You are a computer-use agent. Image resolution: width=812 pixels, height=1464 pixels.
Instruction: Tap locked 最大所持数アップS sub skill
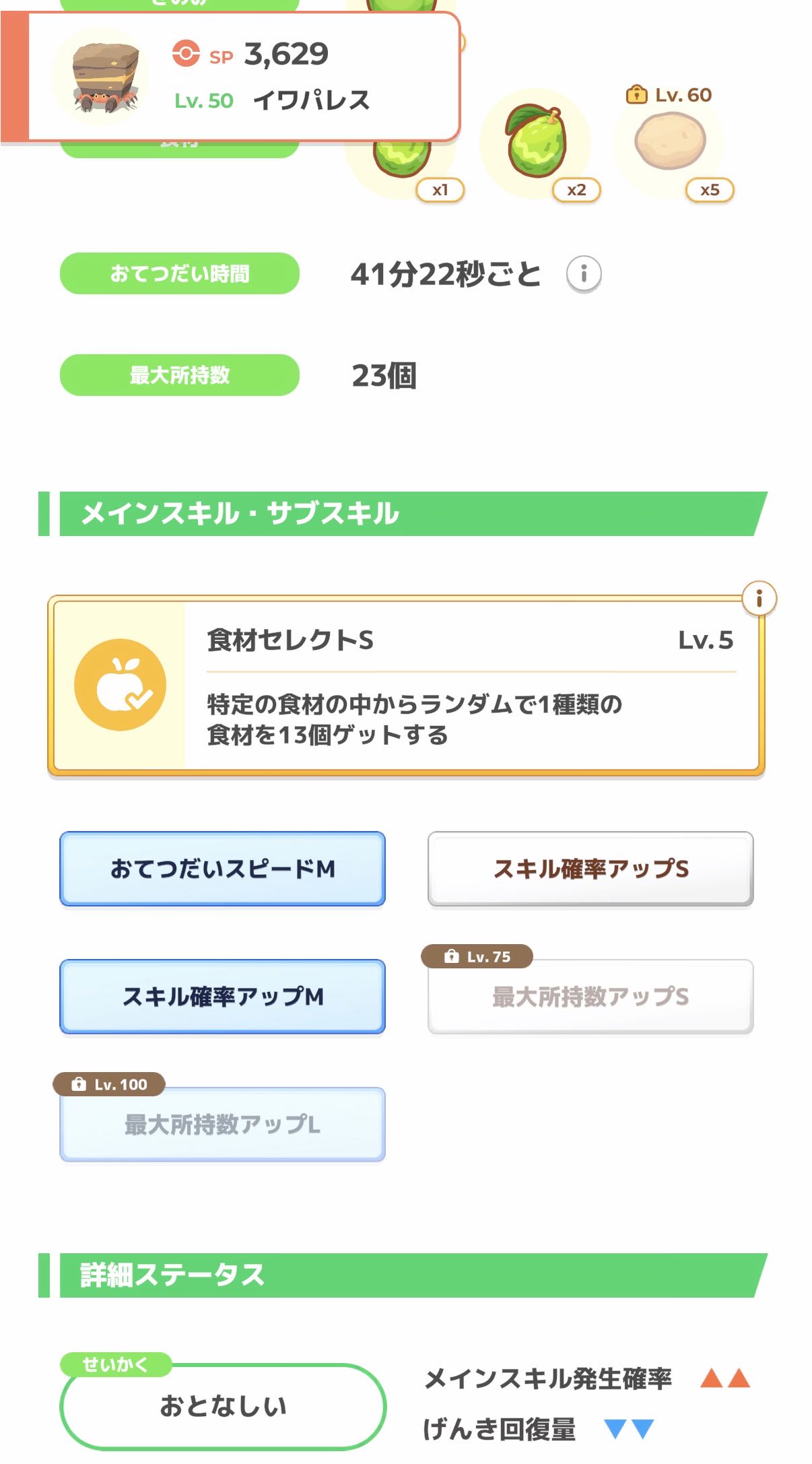click(590, 997)
